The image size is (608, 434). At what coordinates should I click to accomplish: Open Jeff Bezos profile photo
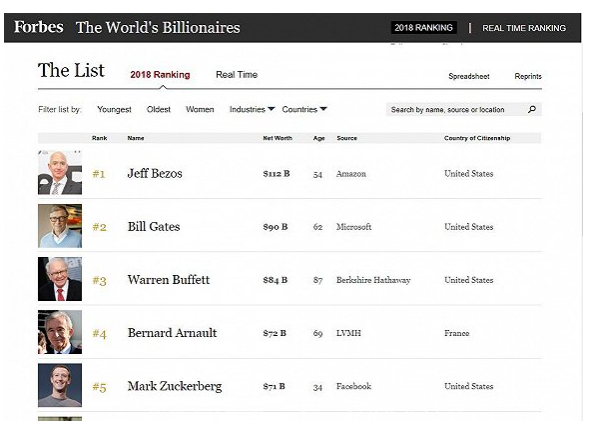(60, 173)
